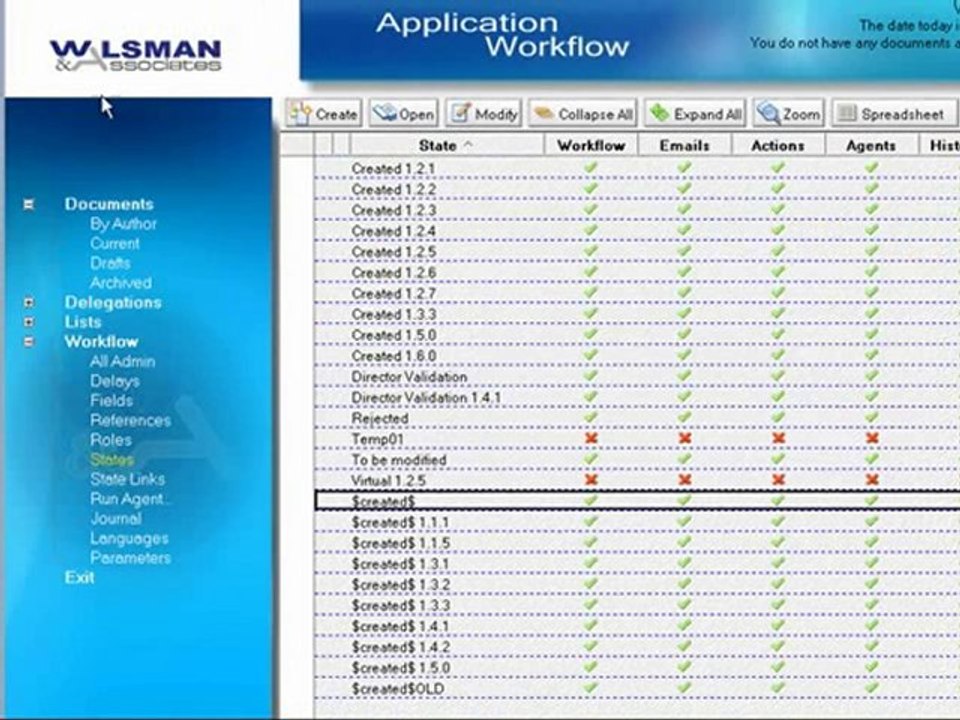
Task: Open the By Author documents view
Action: coord(123,224)
